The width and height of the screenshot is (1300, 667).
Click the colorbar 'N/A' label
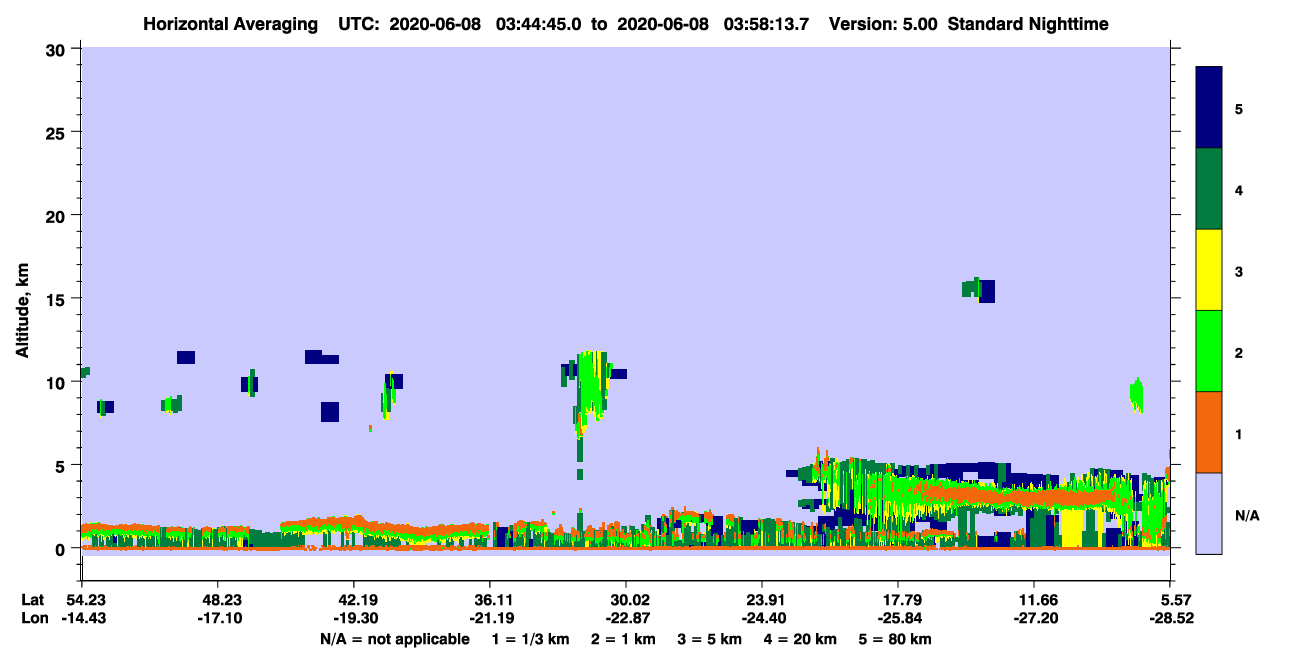point(1247,516)
